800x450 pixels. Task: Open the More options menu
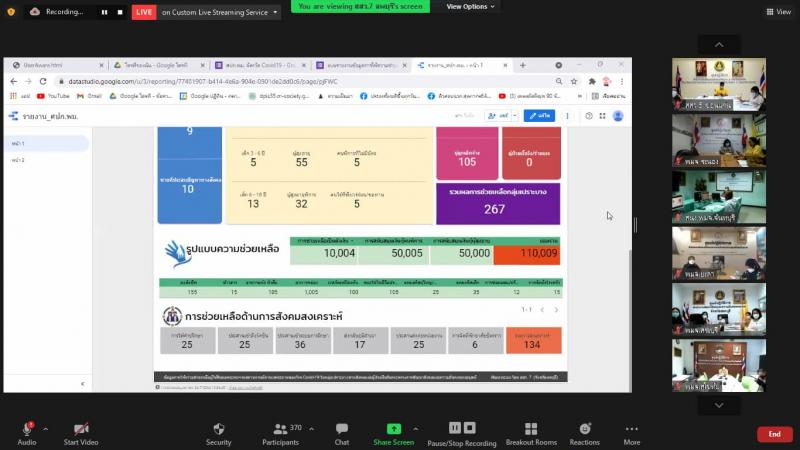click(x=631, y=434)
